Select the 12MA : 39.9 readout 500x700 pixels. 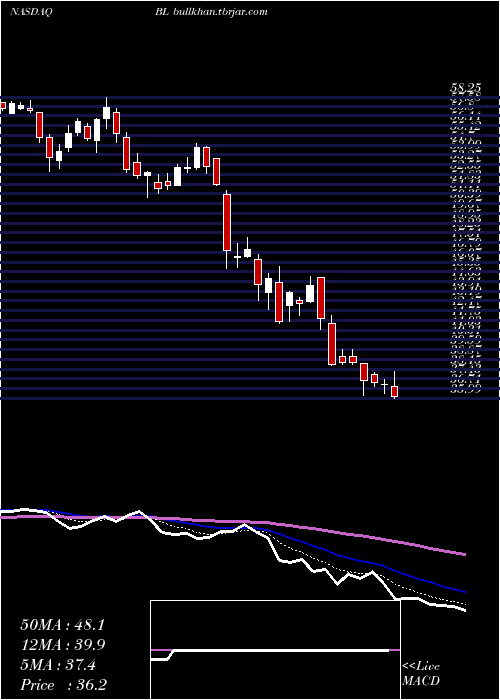[x=62, y=645]
